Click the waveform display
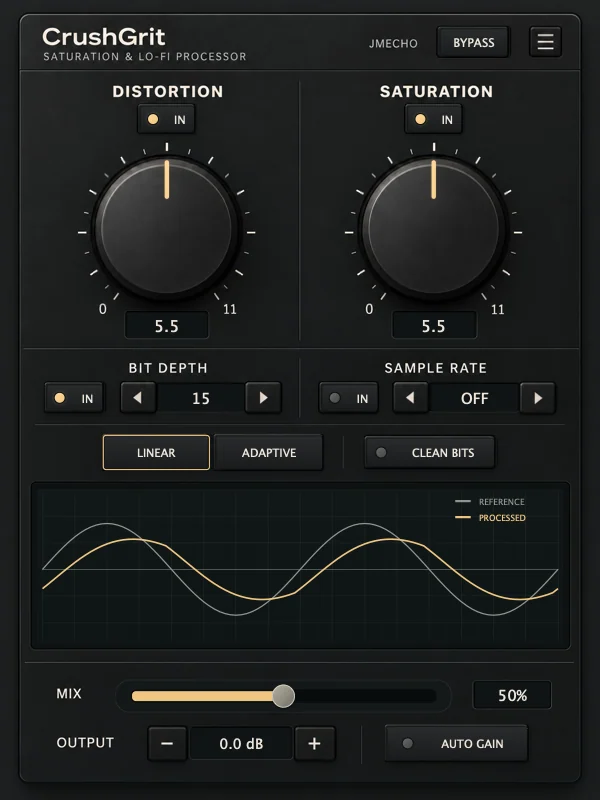This screenshot has height=800, width=600. pos(301,566)
